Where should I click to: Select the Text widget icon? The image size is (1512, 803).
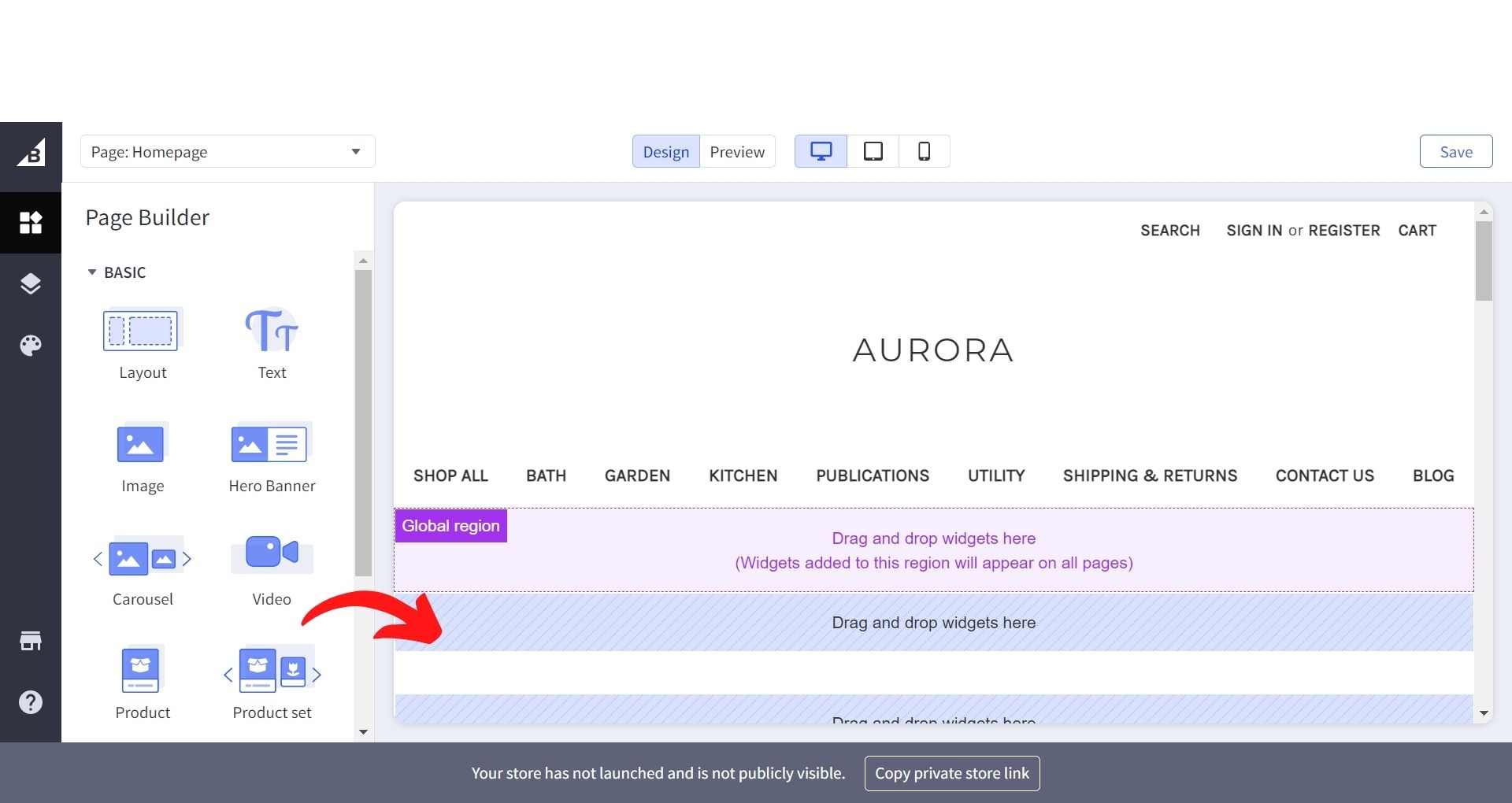pyautogui.click(x=272, y=331)
